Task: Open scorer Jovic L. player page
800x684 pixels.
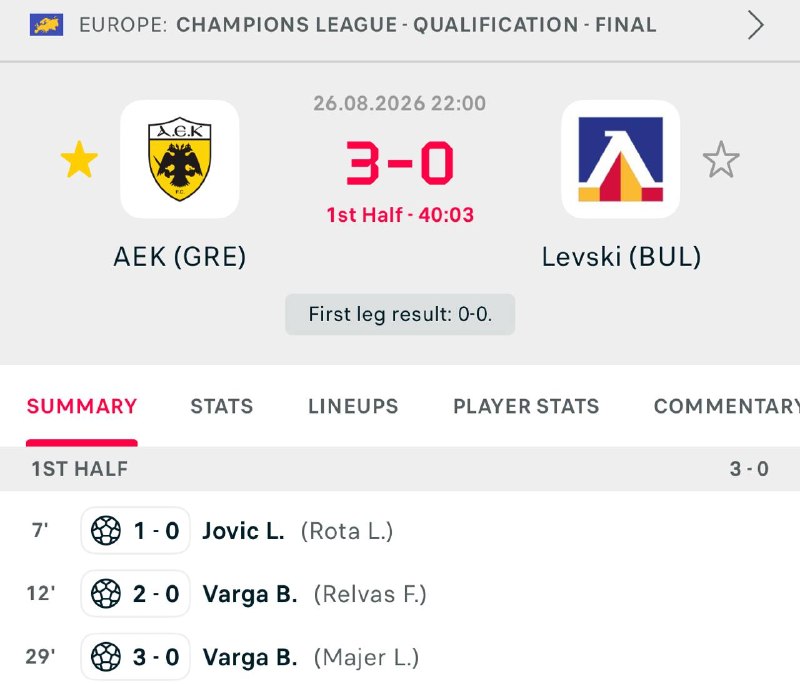Action: point(243,531)
